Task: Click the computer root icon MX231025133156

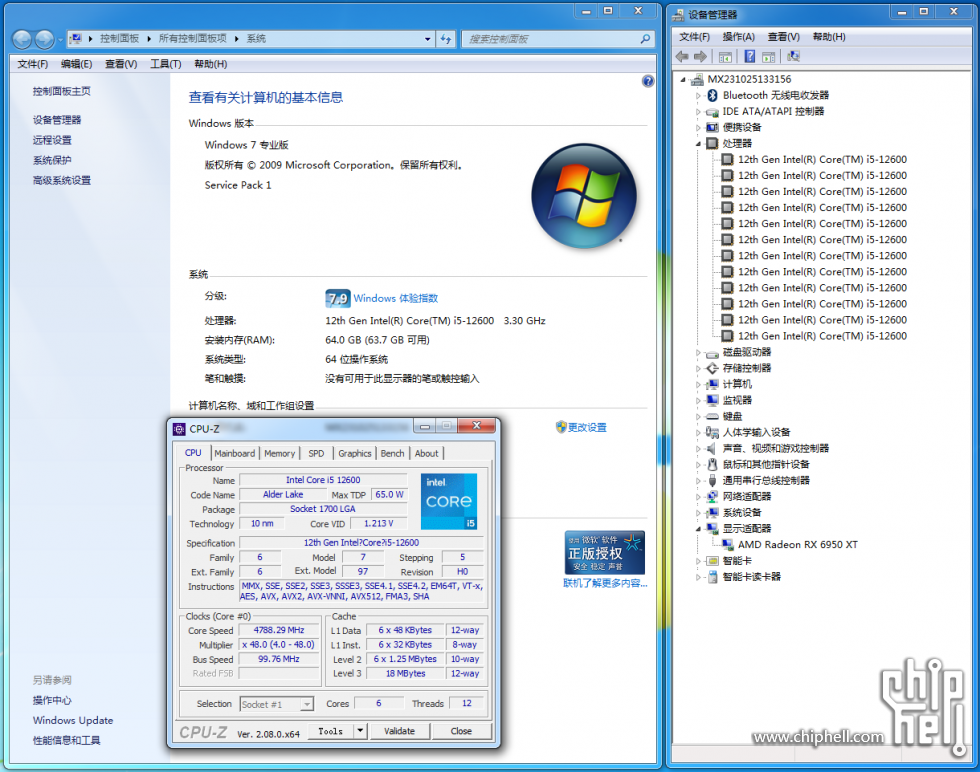Action: [x=697, y=79]
